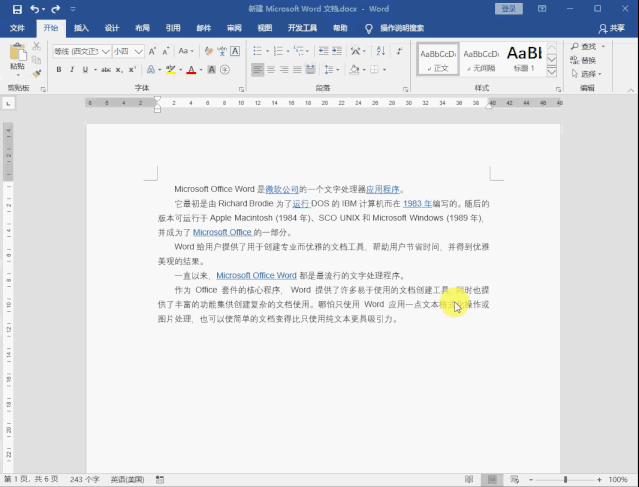Click the 登录 sign-in button
This screenshot has height=487, width=639.
click(509, 9)
